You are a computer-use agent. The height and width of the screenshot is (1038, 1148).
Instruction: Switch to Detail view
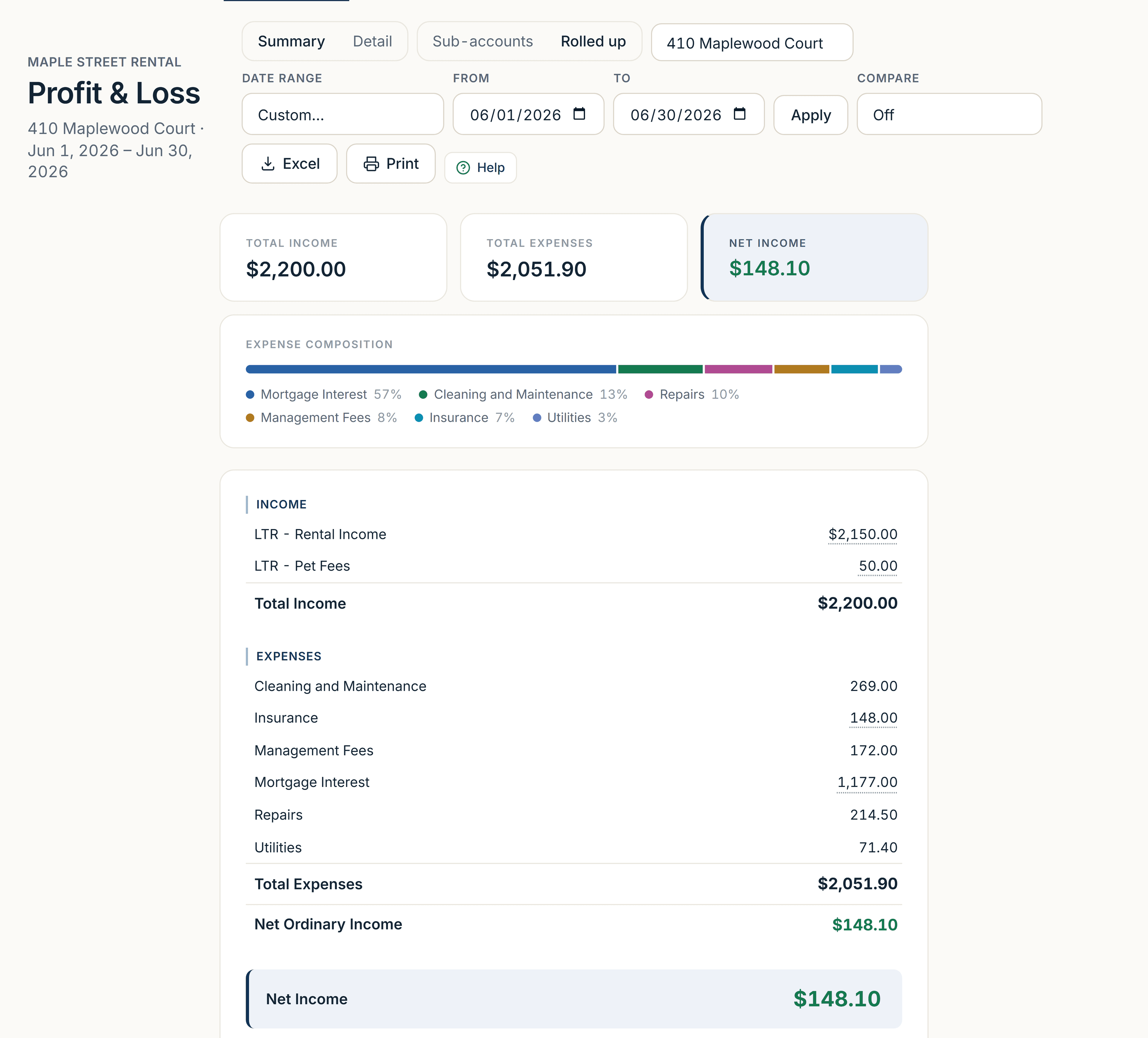373,41
